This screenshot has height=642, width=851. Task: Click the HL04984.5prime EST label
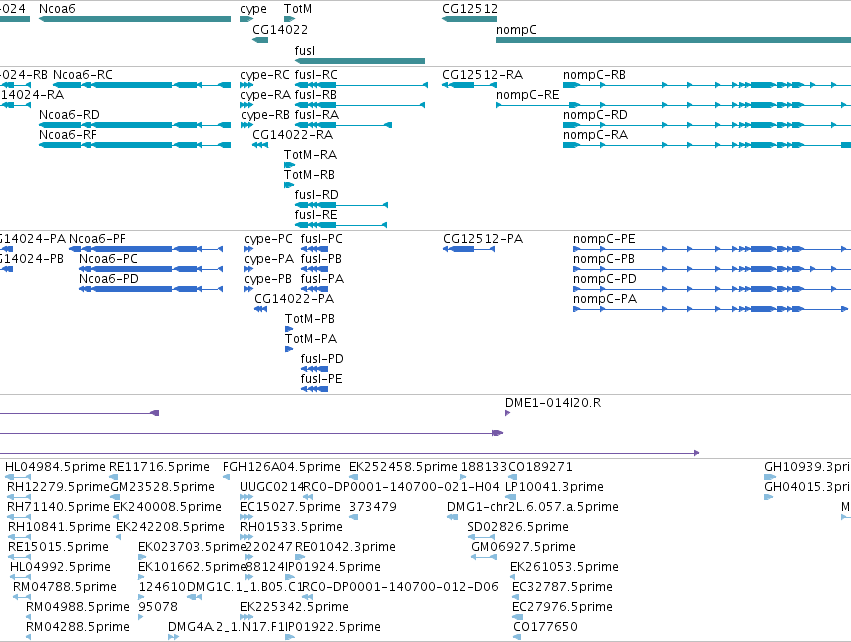55,467
